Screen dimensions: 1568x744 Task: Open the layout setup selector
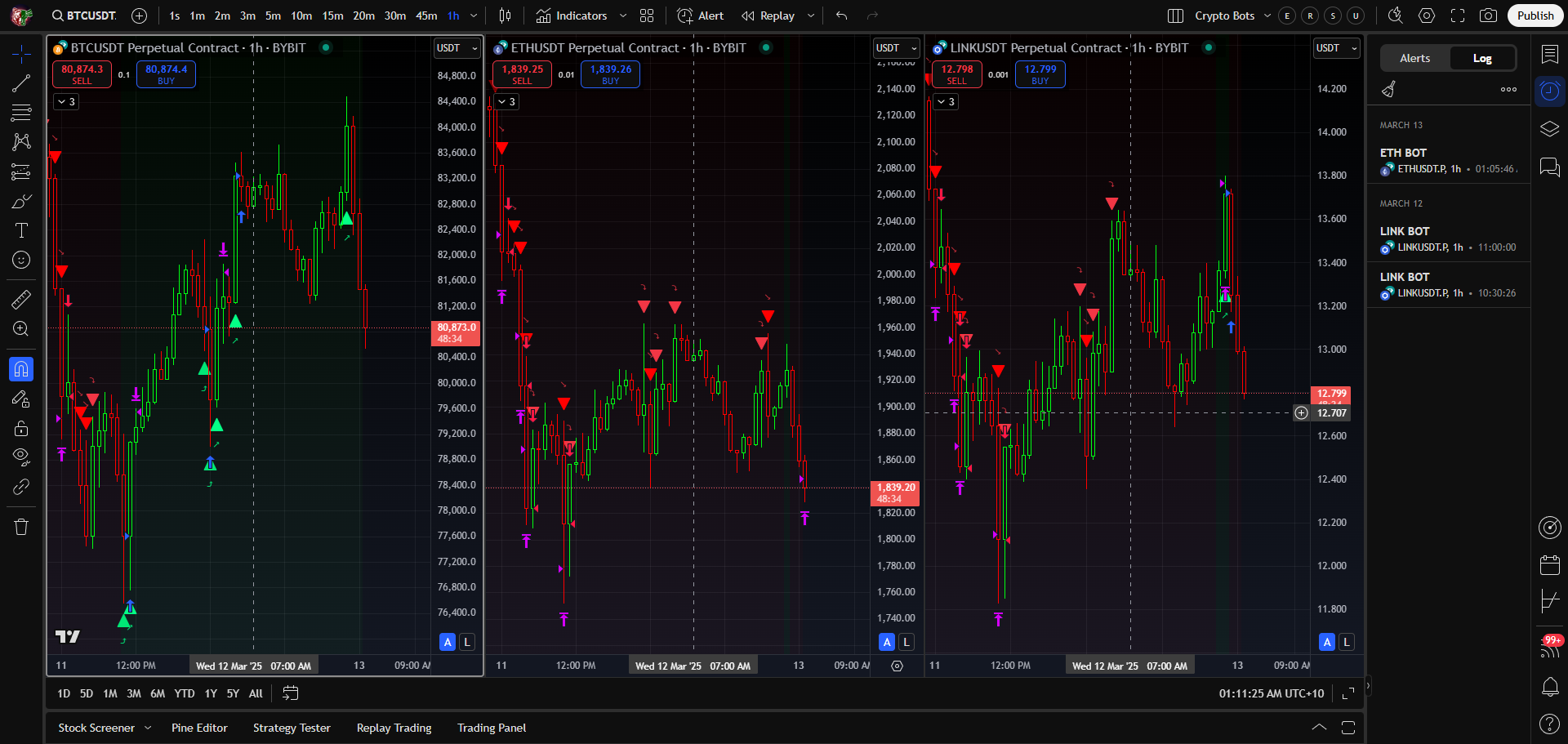click(1176, 16)
